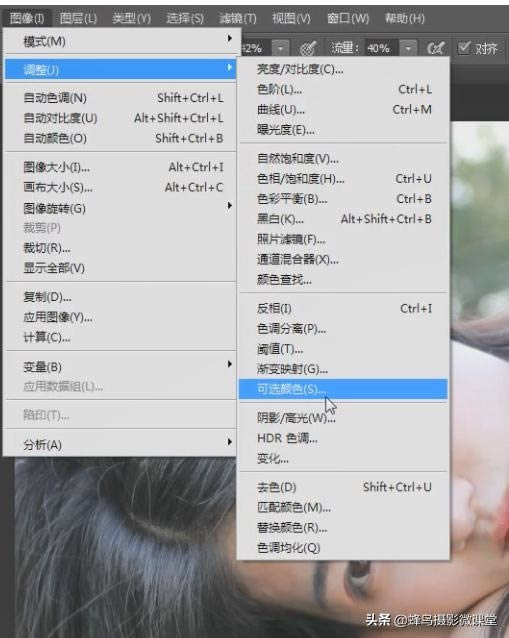Open the 分析(A) submenu
The height and width of the screenshot is (638, 509).
tap(120, 444)
